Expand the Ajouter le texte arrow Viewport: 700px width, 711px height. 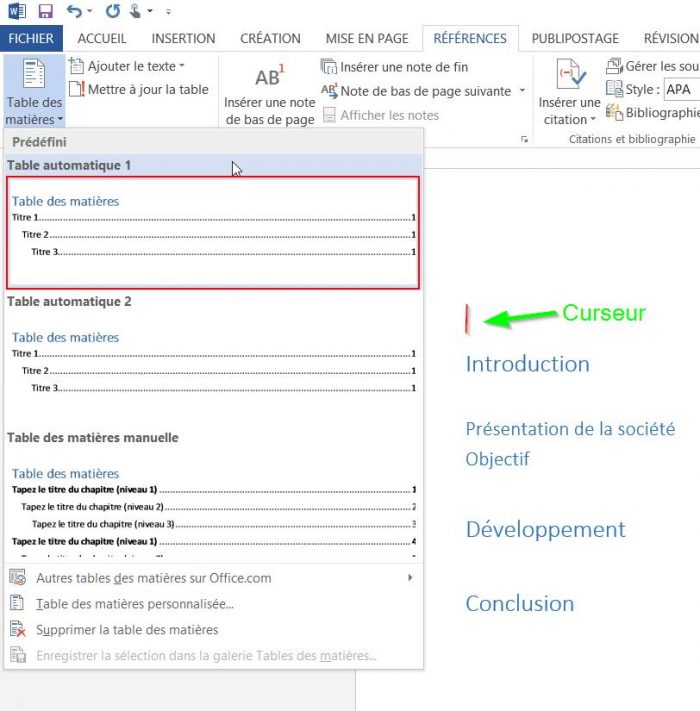(182, 66)
